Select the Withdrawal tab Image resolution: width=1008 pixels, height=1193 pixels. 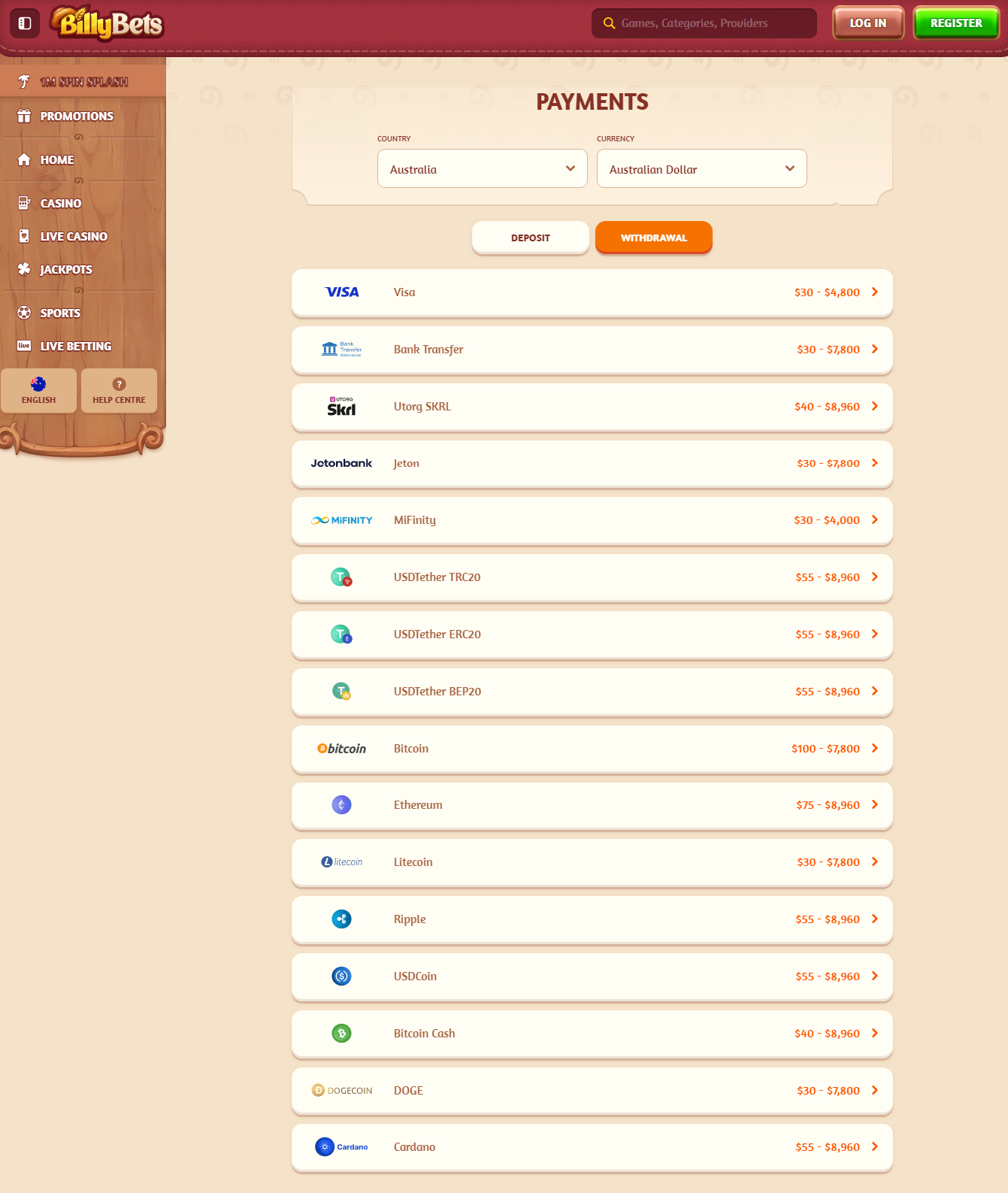(x=654, y=238)
